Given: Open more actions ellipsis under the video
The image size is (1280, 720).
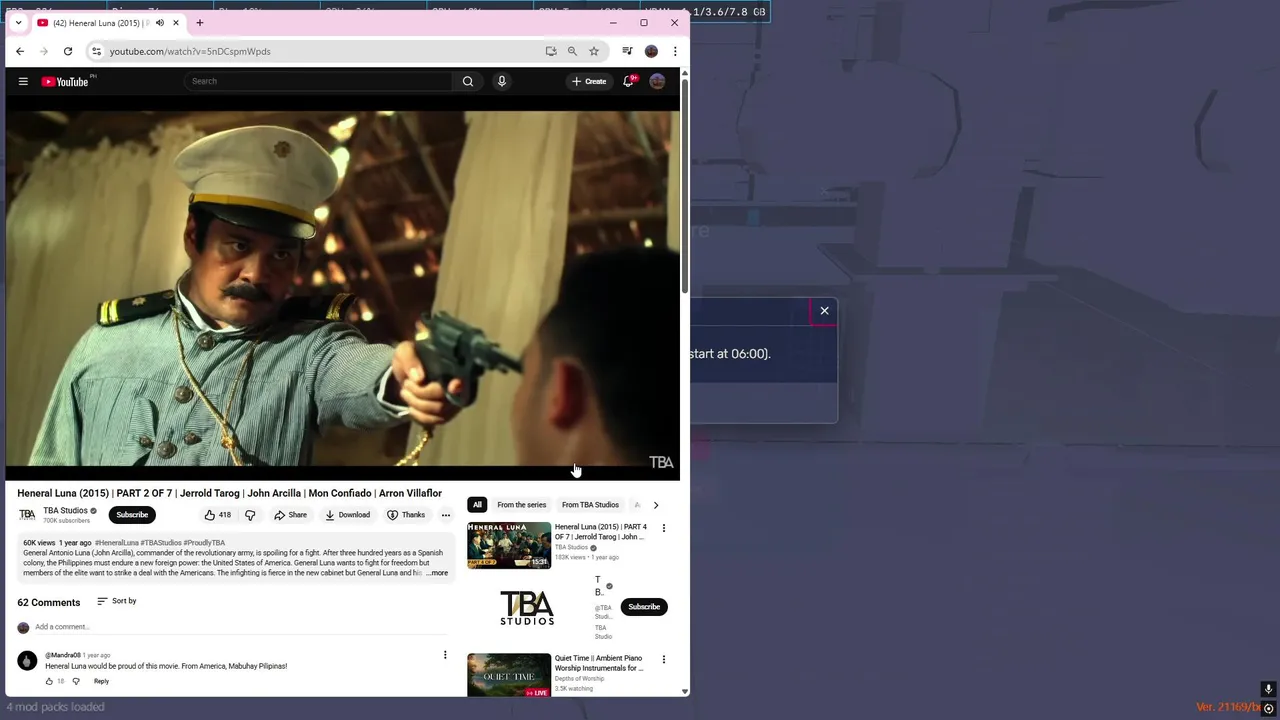Looking at the screenshot, I should (445, 515).
